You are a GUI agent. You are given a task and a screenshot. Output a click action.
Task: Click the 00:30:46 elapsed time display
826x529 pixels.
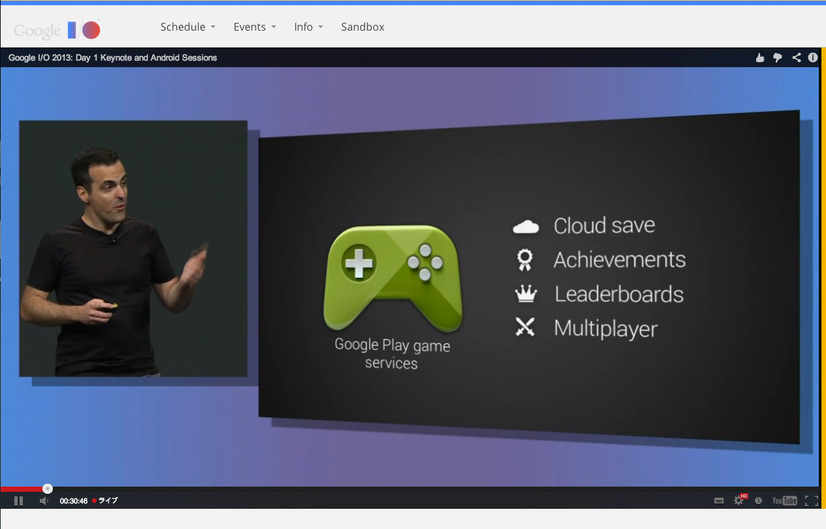click(x=73, y=501)
